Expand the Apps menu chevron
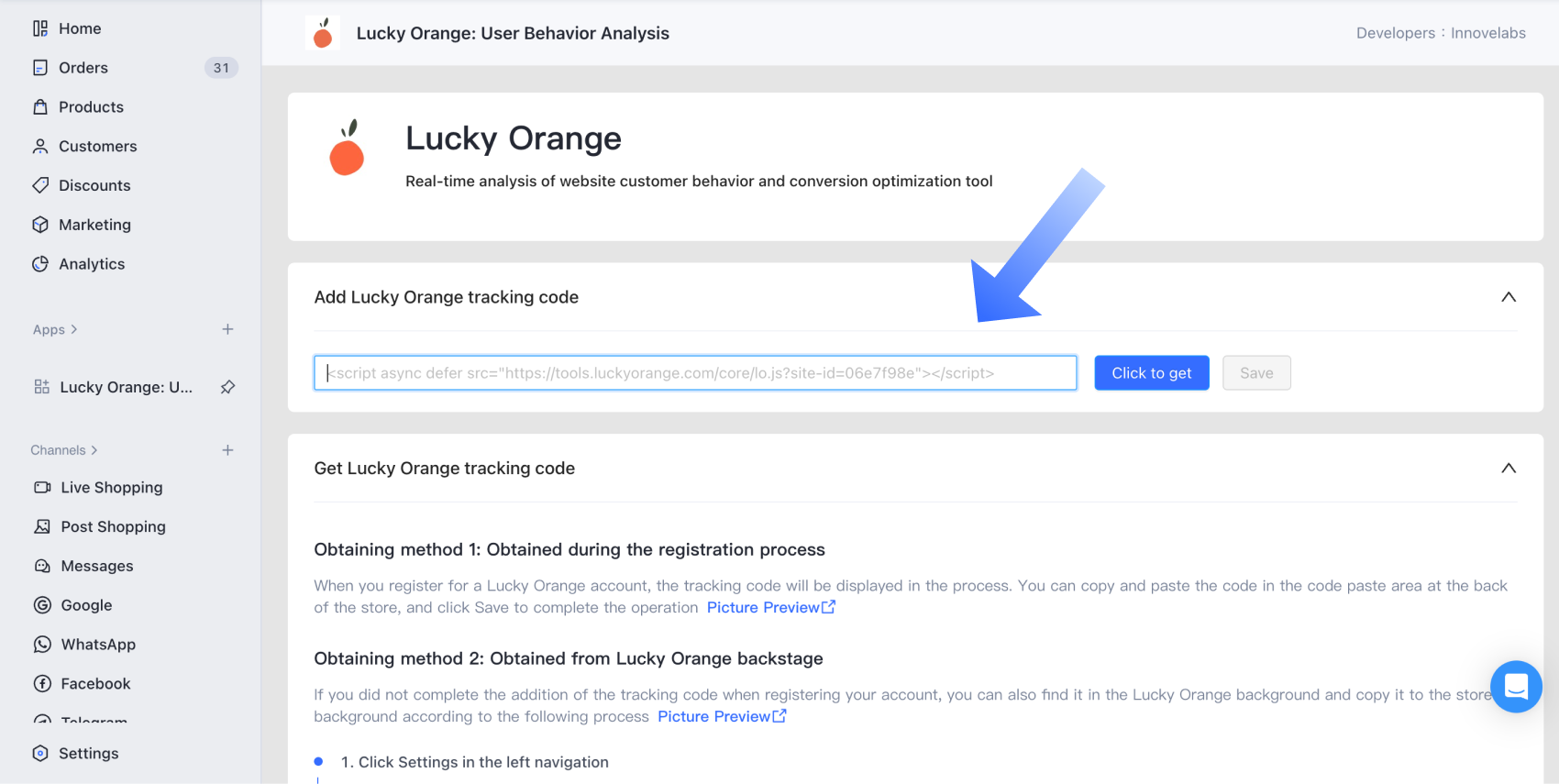This screenshot has width=1559, height=784. 74,329
